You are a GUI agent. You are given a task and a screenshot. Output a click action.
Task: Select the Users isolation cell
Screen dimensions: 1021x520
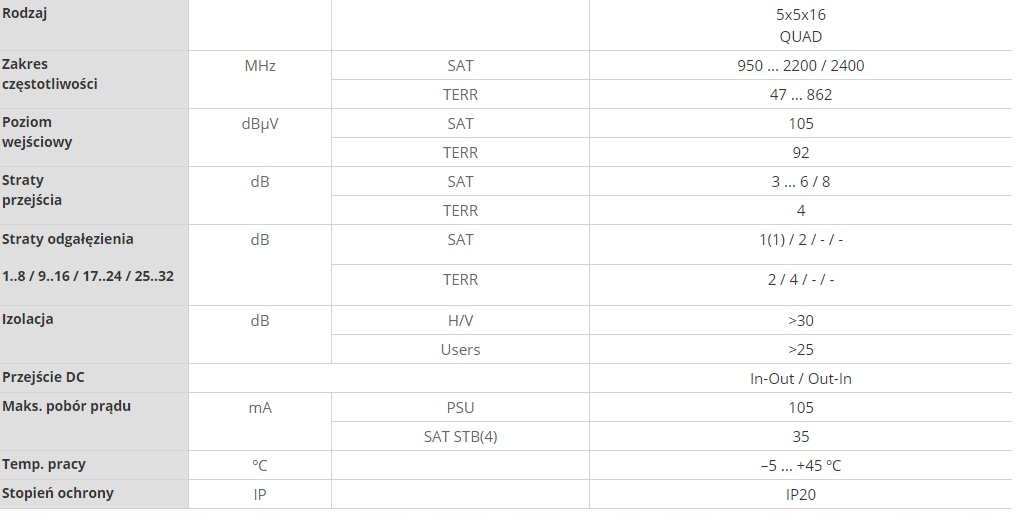pyautogui.click(x=460, y=350)
